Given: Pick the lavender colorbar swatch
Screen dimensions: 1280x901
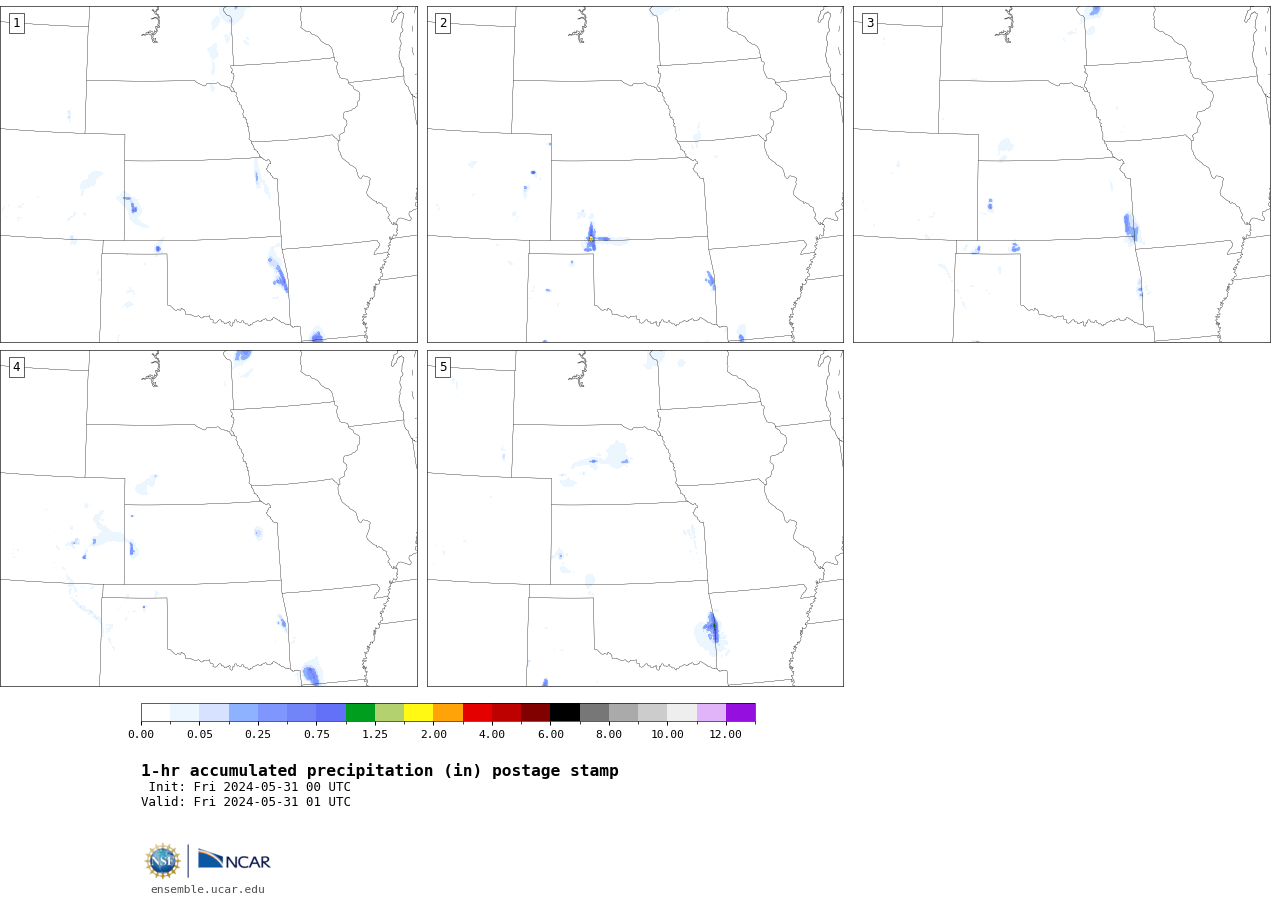Looking at the screenshot, I should point(711,713).
